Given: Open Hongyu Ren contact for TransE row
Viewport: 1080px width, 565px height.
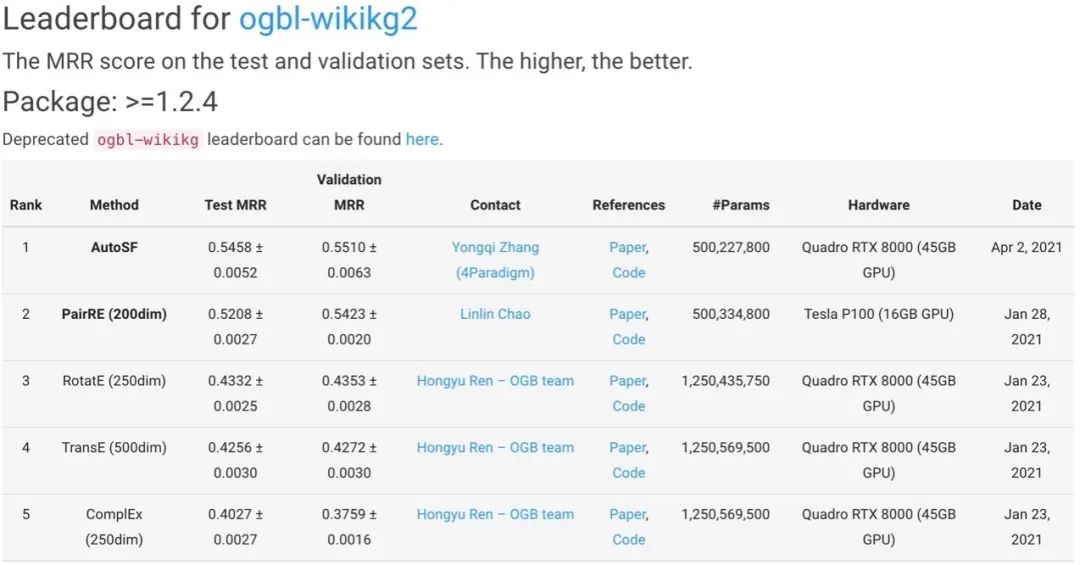Looking at the screenshot, I should [495, 448].
